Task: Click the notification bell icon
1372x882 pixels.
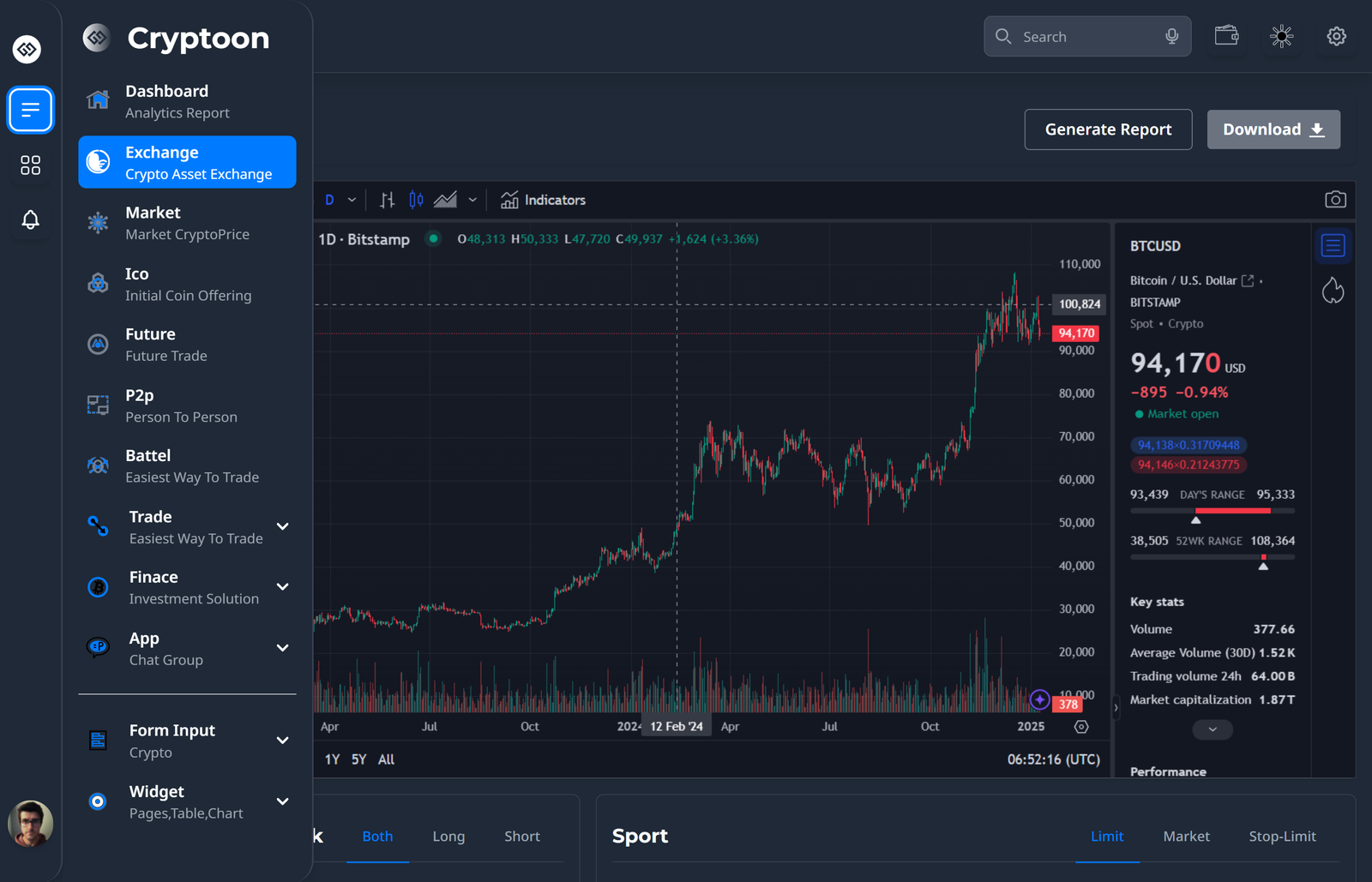Action: click(x=30, y=219)
